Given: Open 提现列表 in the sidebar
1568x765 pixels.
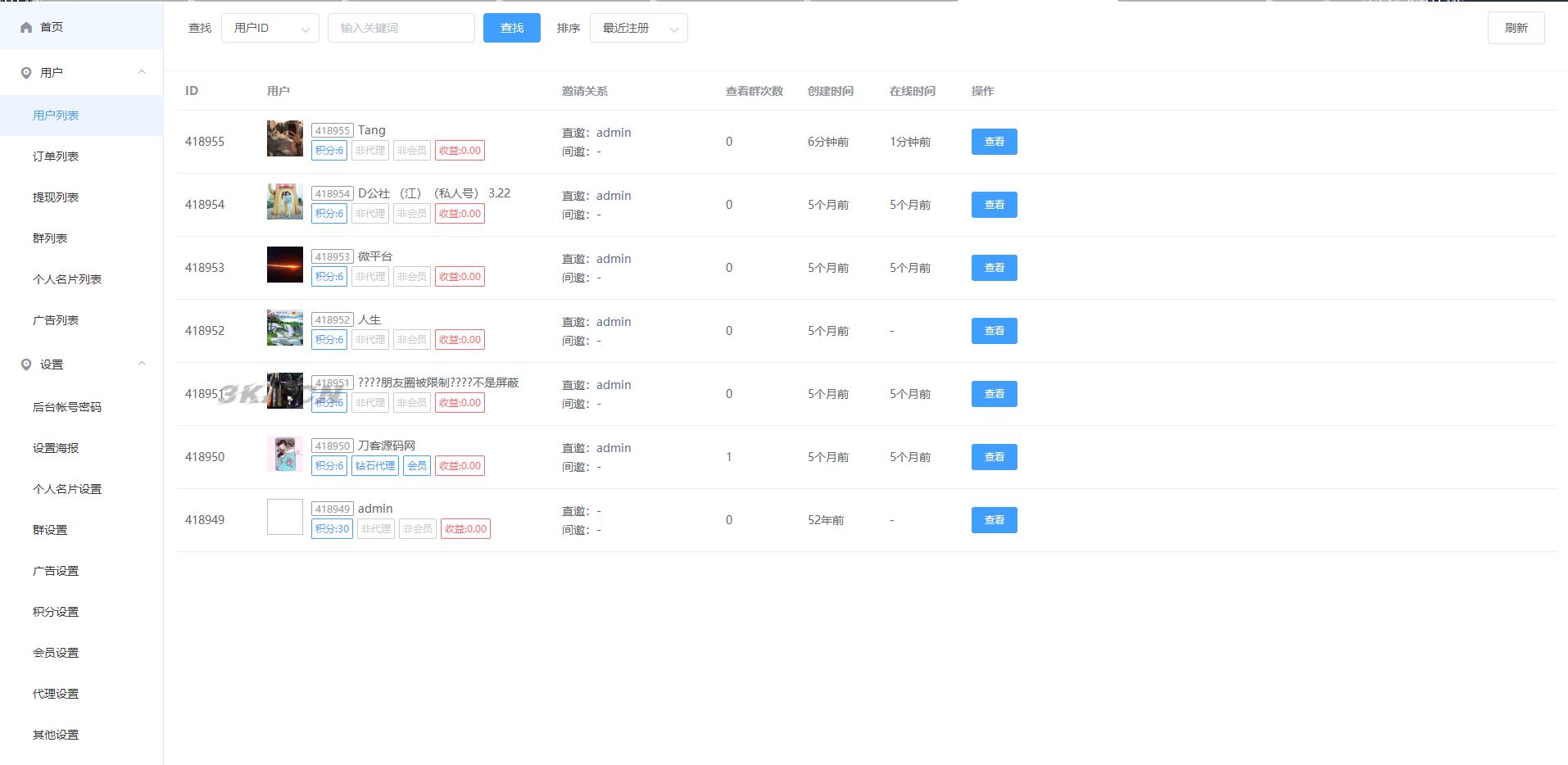Looking at the screenshot, I should click(x=56, y=197).
